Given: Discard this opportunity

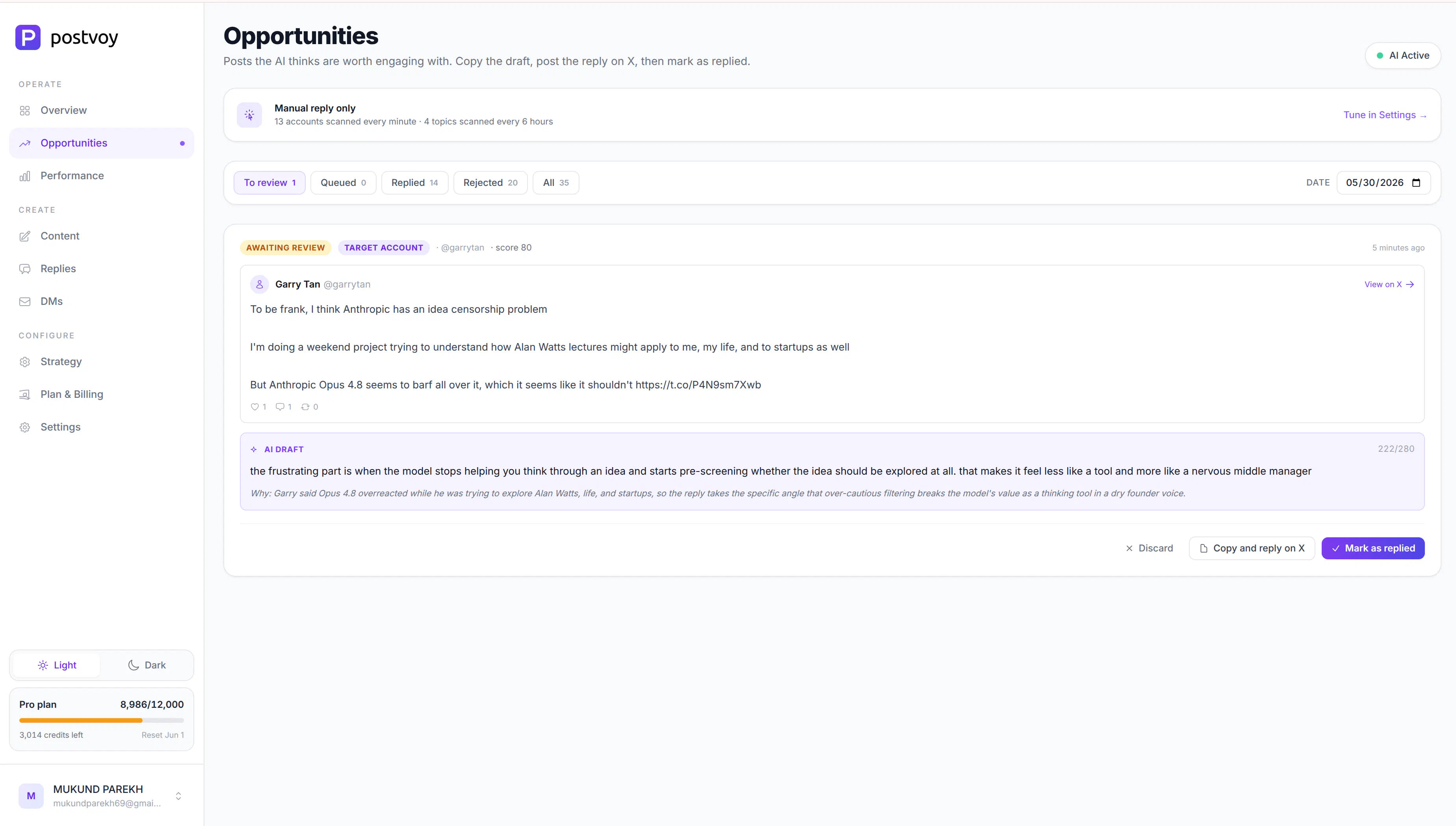Looking at the screenshot, I should click(x=1149, y=549).
